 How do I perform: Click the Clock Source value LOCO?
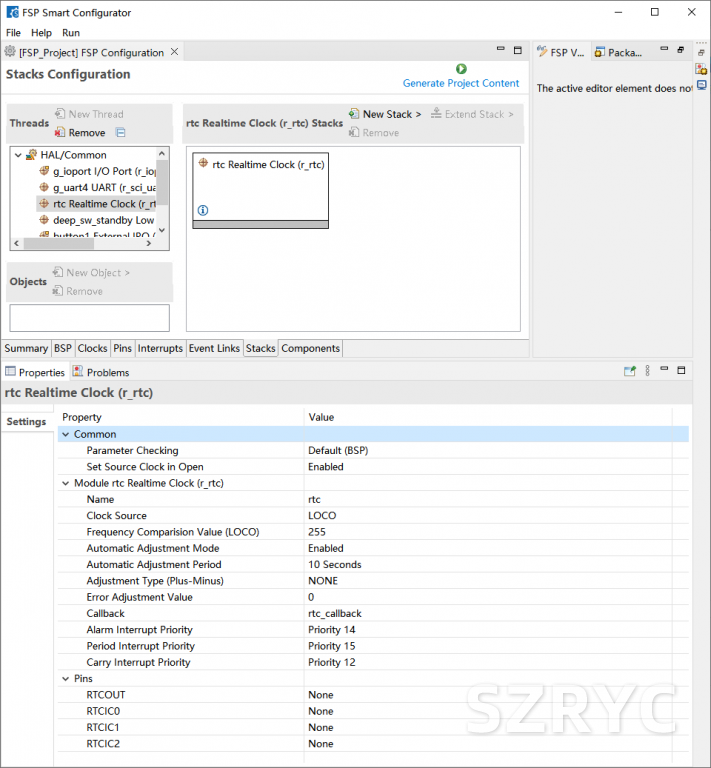(322, 516)
